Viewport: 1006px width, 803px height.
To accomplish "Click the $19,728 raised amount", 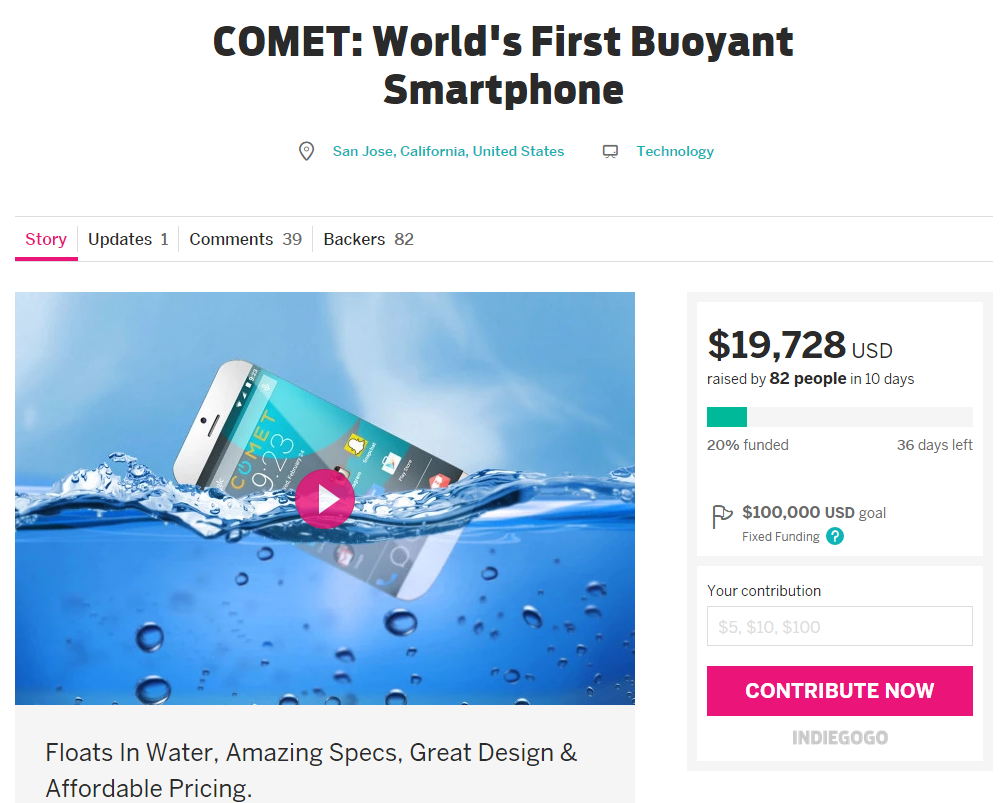I will pos(777,345).
